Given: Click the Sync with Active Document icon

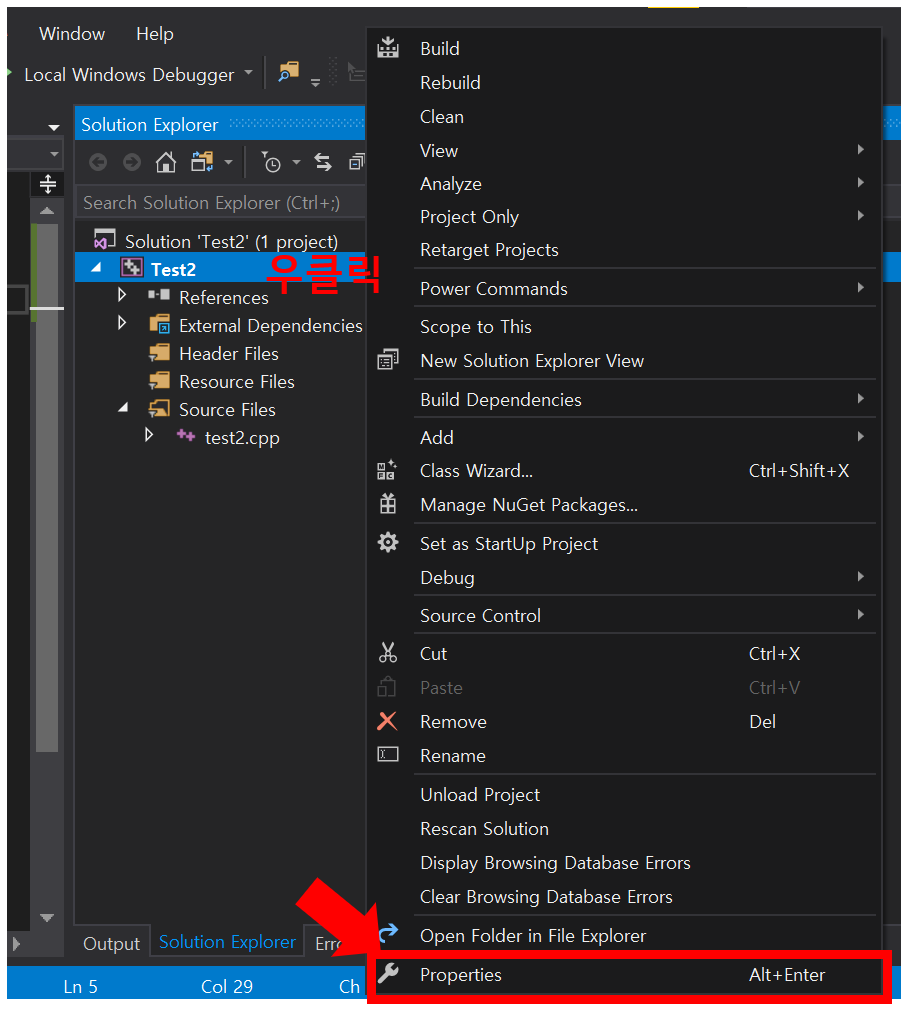Looking at the screenshot, I should [x=323, y=162].
